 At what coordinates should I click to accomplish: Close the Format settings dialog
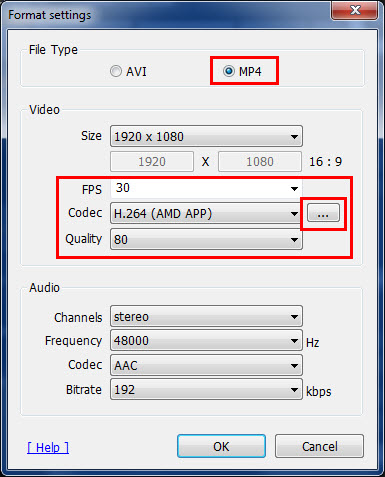coord(355,10)
